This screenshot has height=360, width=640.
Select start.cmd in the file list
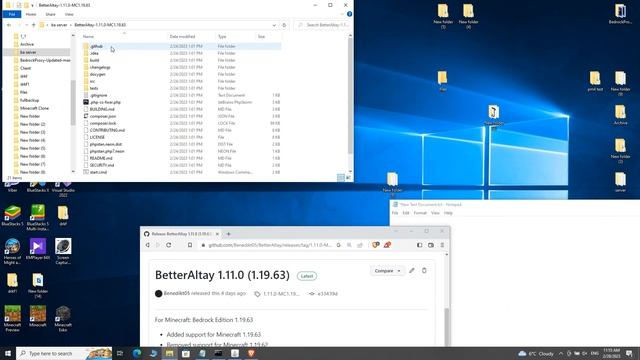(98, 172)
